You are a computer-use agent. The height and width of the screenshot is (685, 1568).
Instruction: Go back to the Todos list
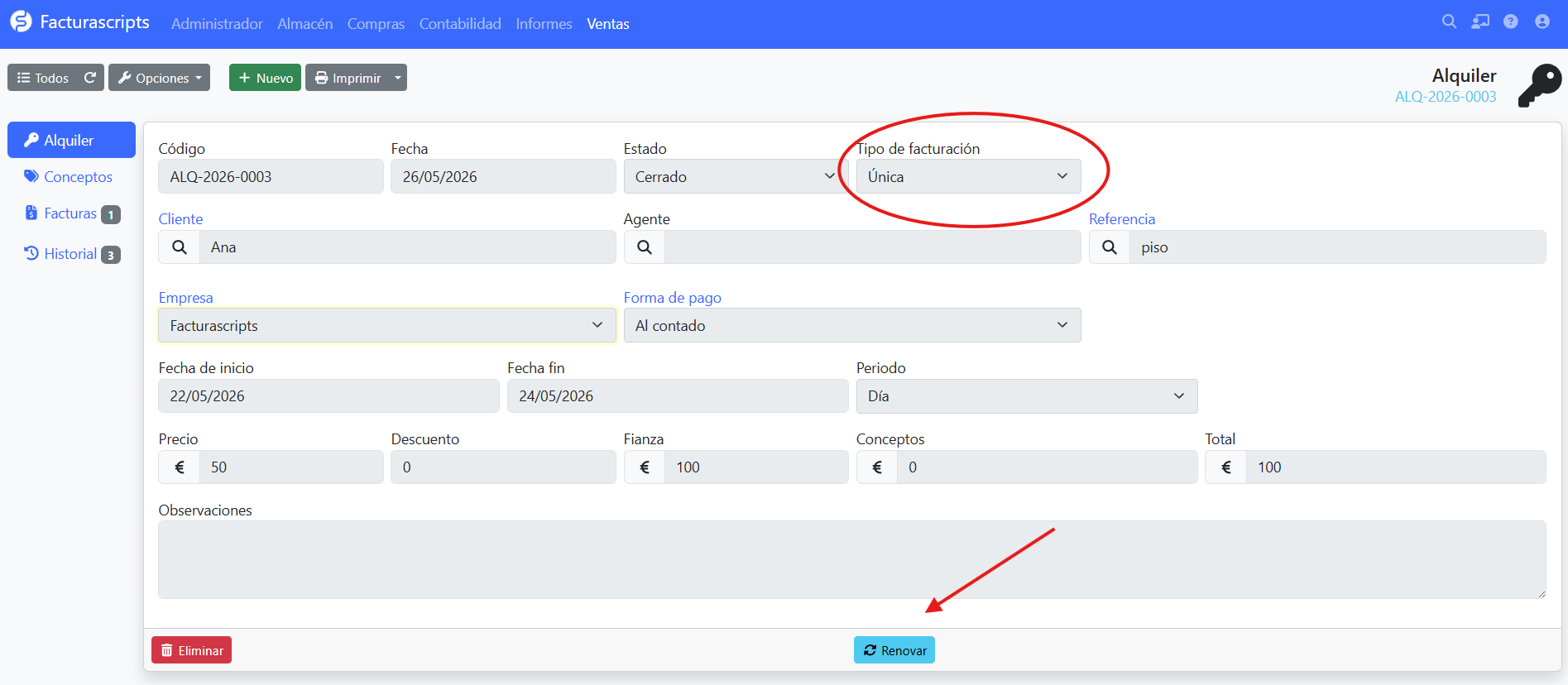pos(43,78)
